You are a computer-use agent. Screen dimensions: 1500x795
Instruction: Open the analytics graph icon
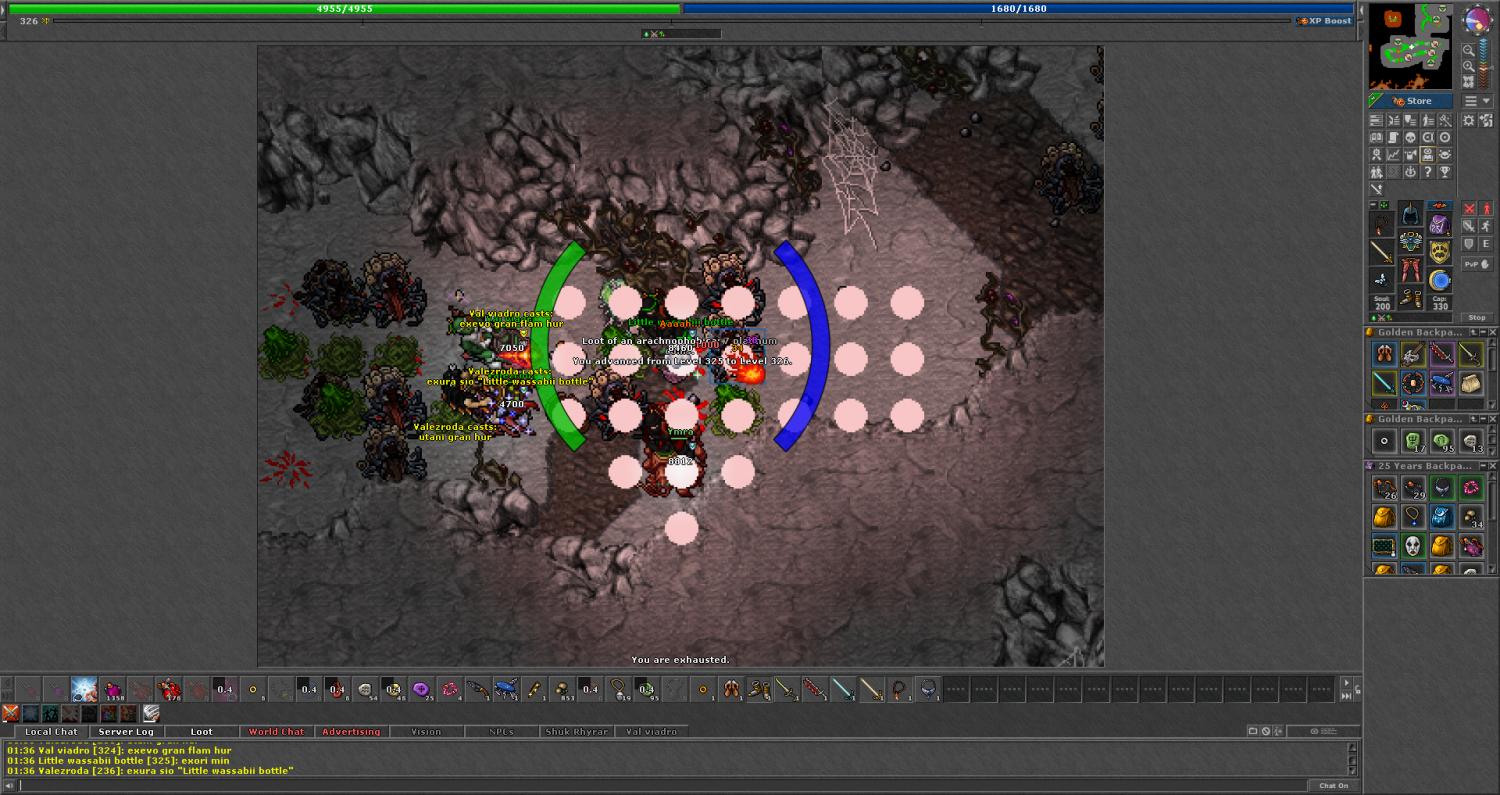click(x=1393, y=154)
